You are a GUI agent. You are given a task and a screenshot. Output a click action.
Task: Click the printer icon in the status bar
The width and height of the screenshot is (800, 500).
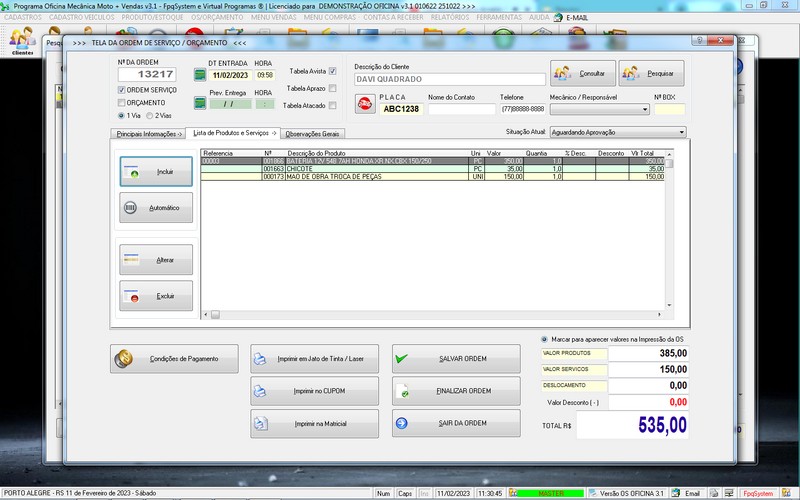coord(714,493)
